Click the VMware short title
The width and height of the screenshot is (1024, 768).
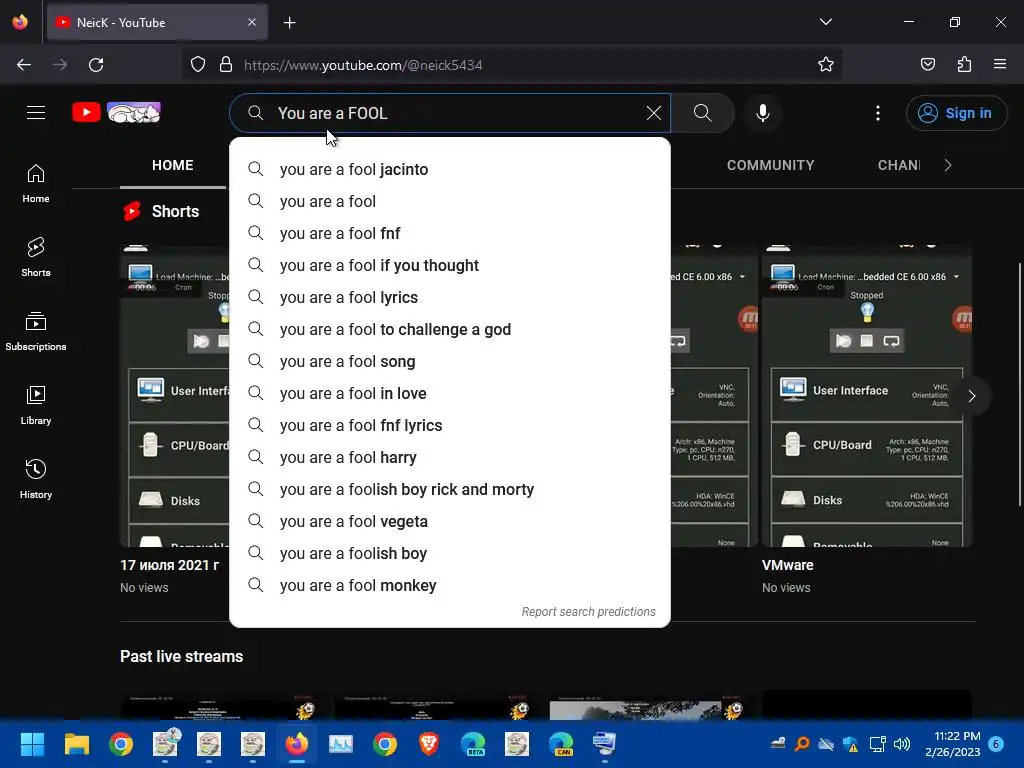pyautogui.click(x=788, y=565)
